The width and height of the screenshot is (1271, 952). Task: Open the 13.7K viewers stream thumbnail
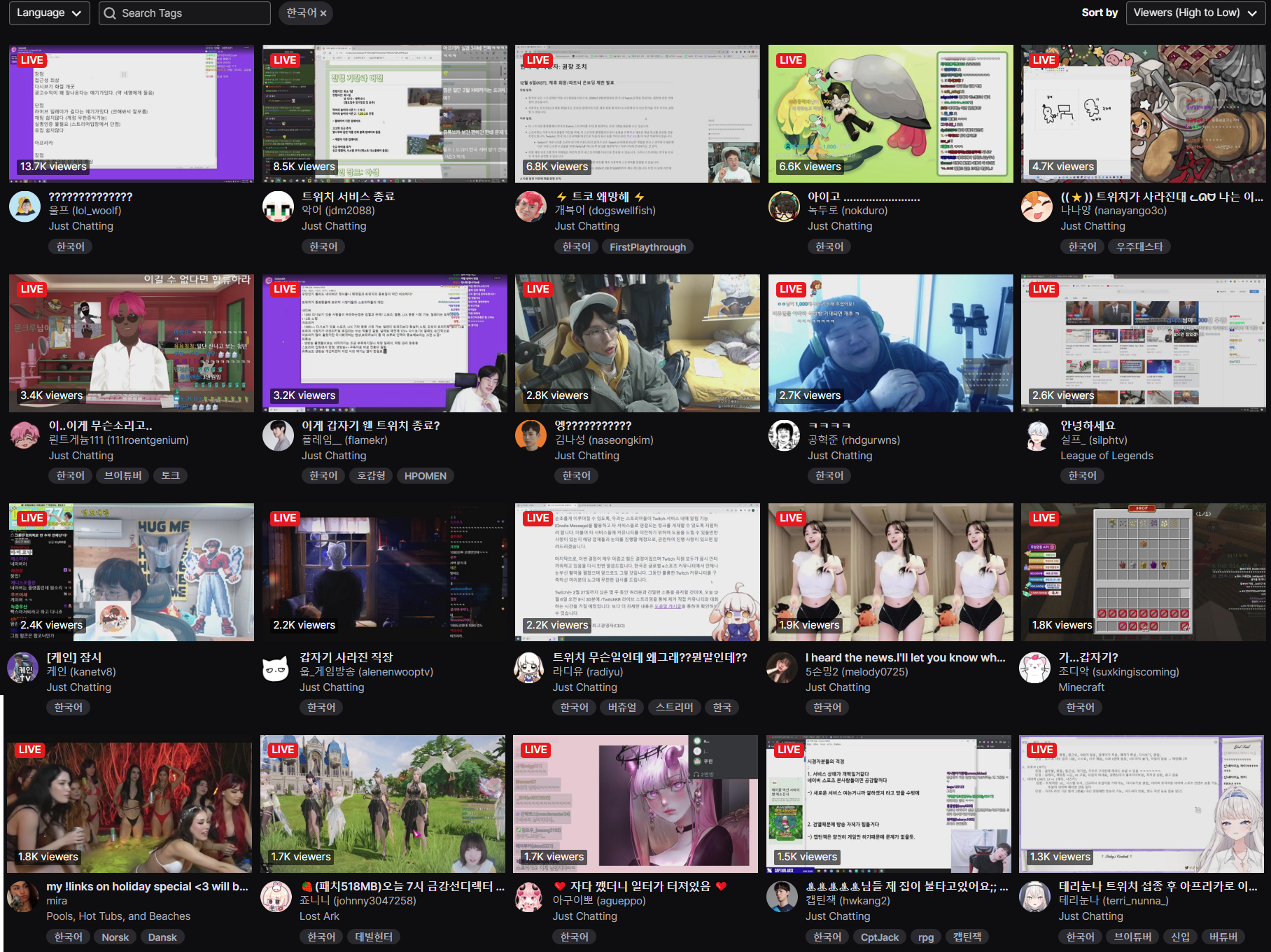[132, 113]
